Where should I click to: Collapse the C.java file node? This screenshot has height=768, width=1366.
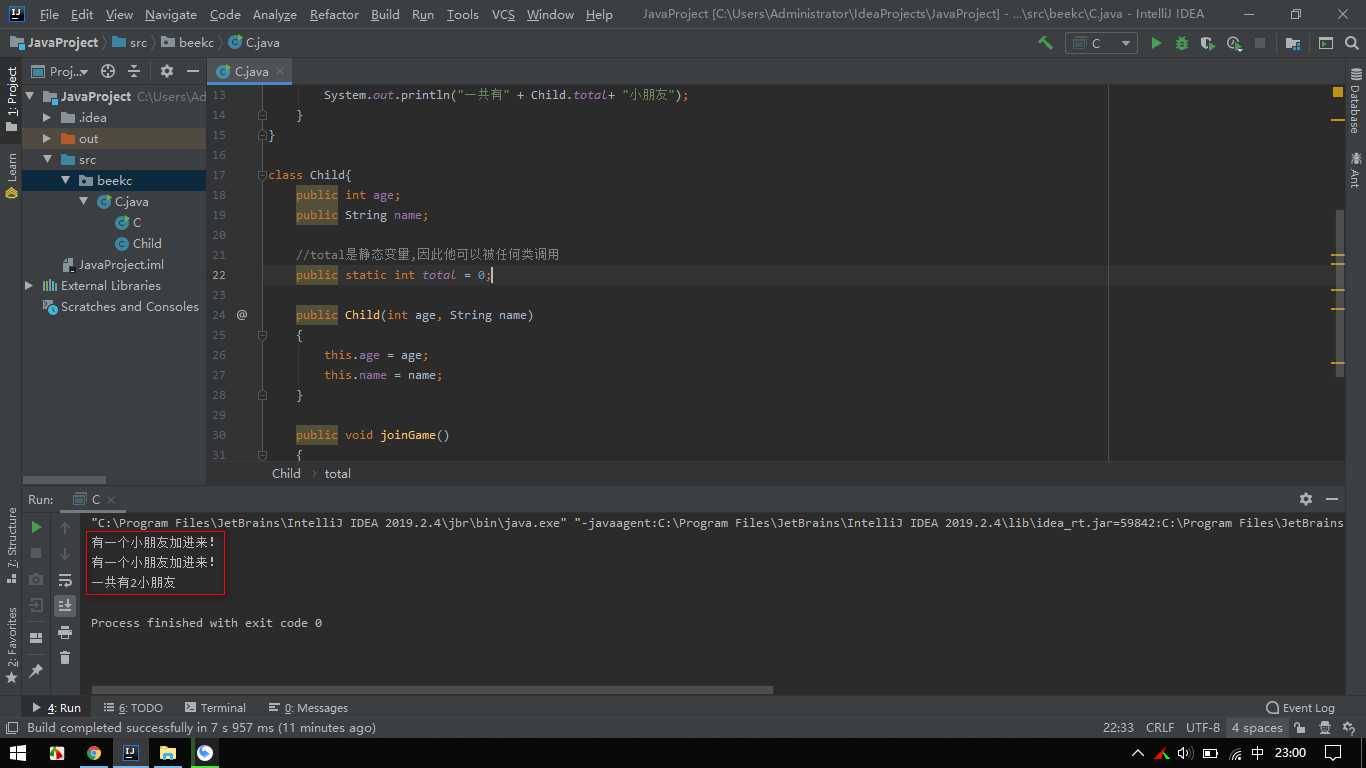pos(83,201)
